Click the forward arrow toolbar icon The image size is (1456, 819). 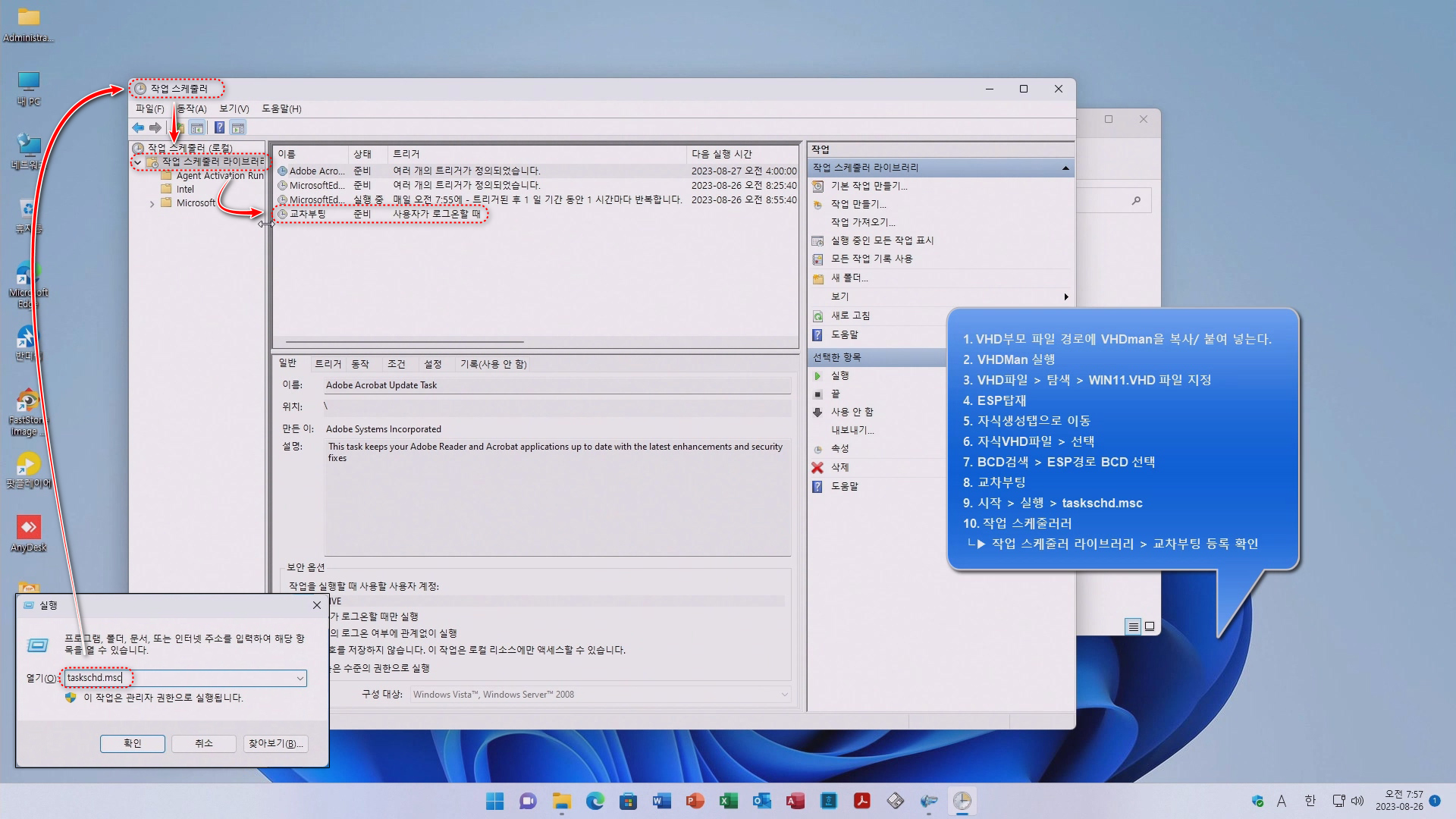(155, 128)
